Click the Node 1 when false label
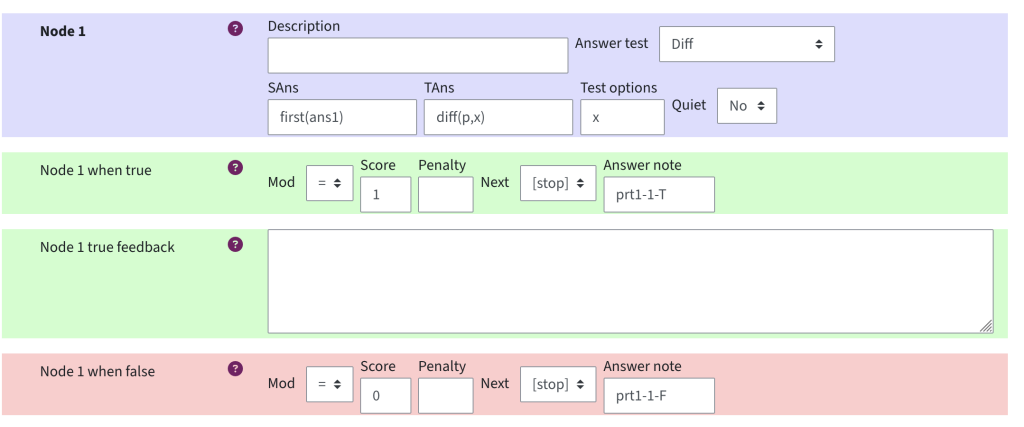This screenshot has height=427, width=1024. 97,372
